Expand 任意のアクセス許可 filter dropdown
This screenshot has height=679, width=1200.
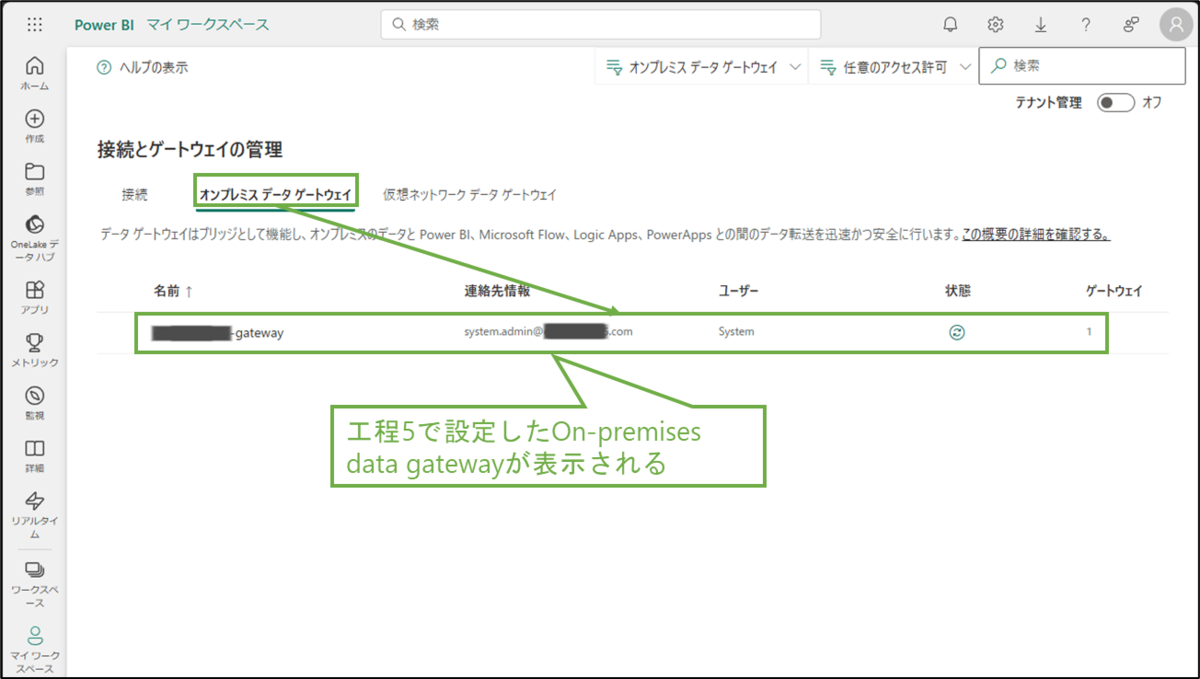click(895, 68)
